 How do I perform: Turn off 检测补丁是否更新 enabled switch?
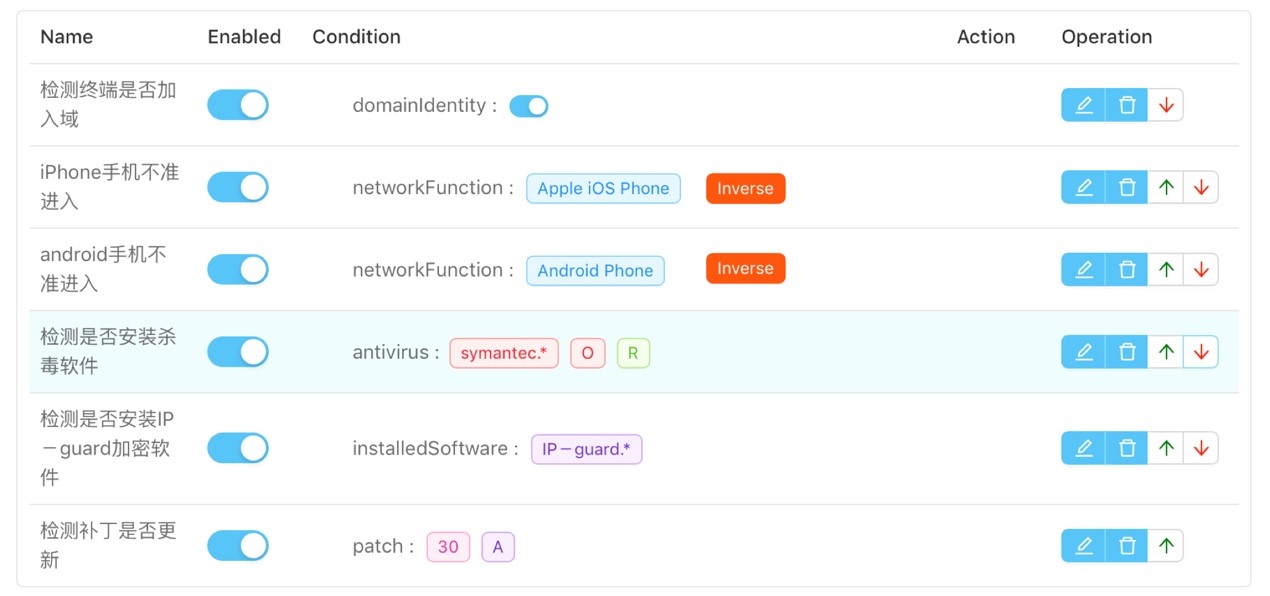[x=238, y=546]
